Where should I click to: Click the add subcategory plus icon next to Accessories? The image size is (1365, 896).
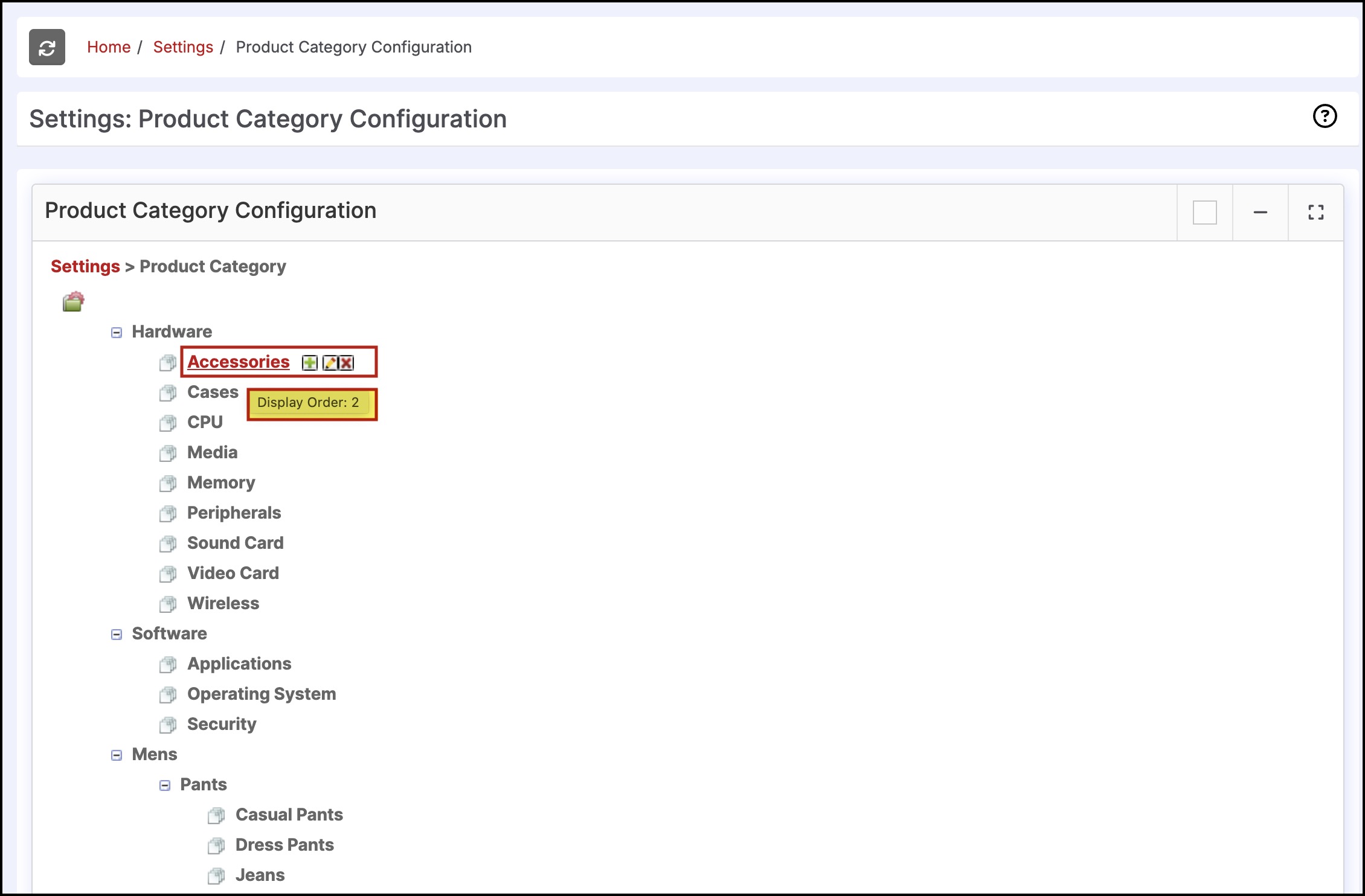coord(309,362)
